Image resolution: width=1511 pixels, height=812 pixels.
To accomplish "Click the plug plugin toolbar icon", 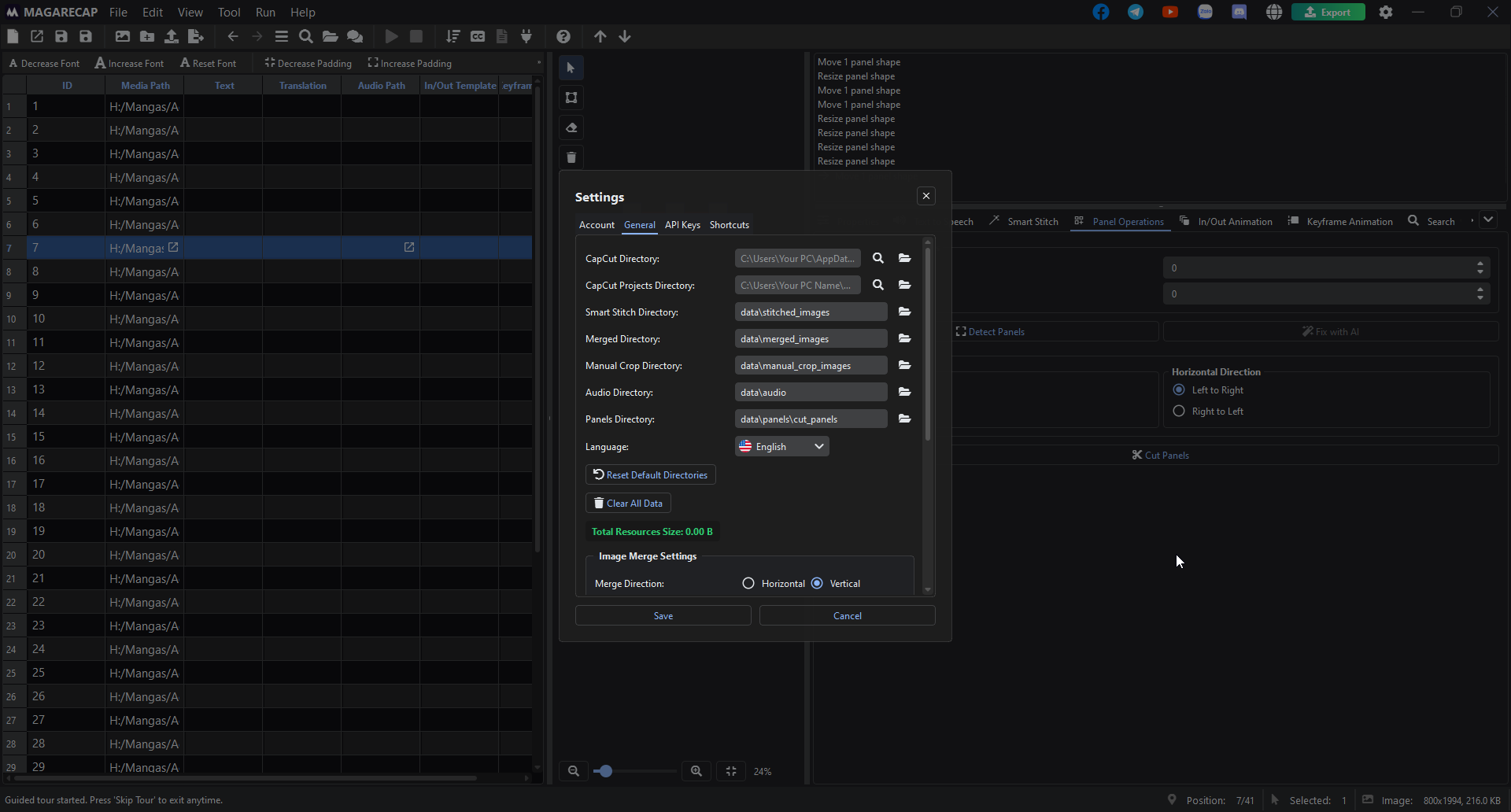I will 526,36.
